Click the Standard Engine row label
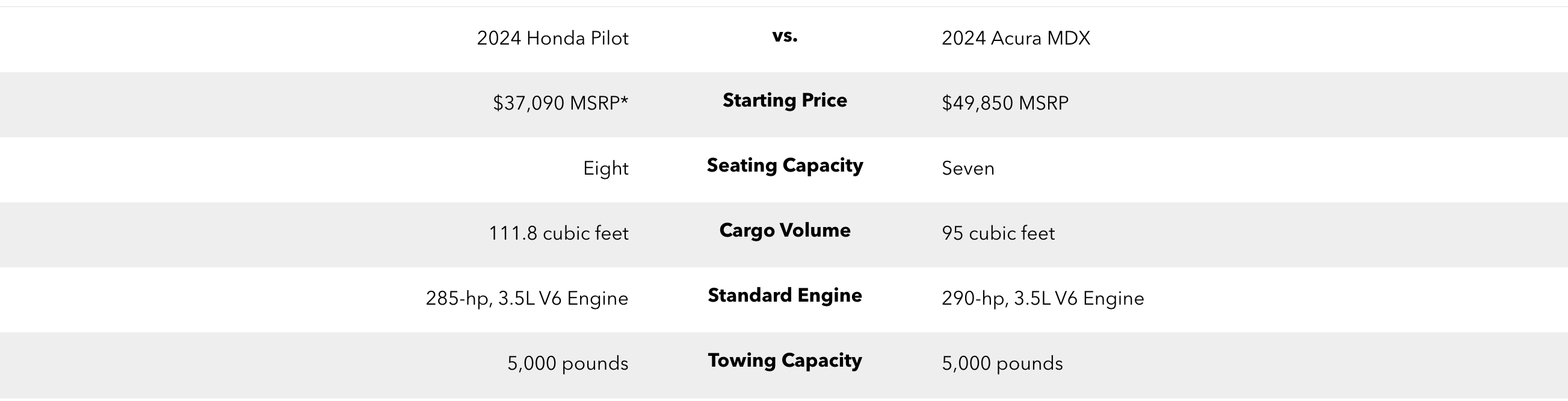The width and height of the screenshot is (1568, 401). click(784, 296)
